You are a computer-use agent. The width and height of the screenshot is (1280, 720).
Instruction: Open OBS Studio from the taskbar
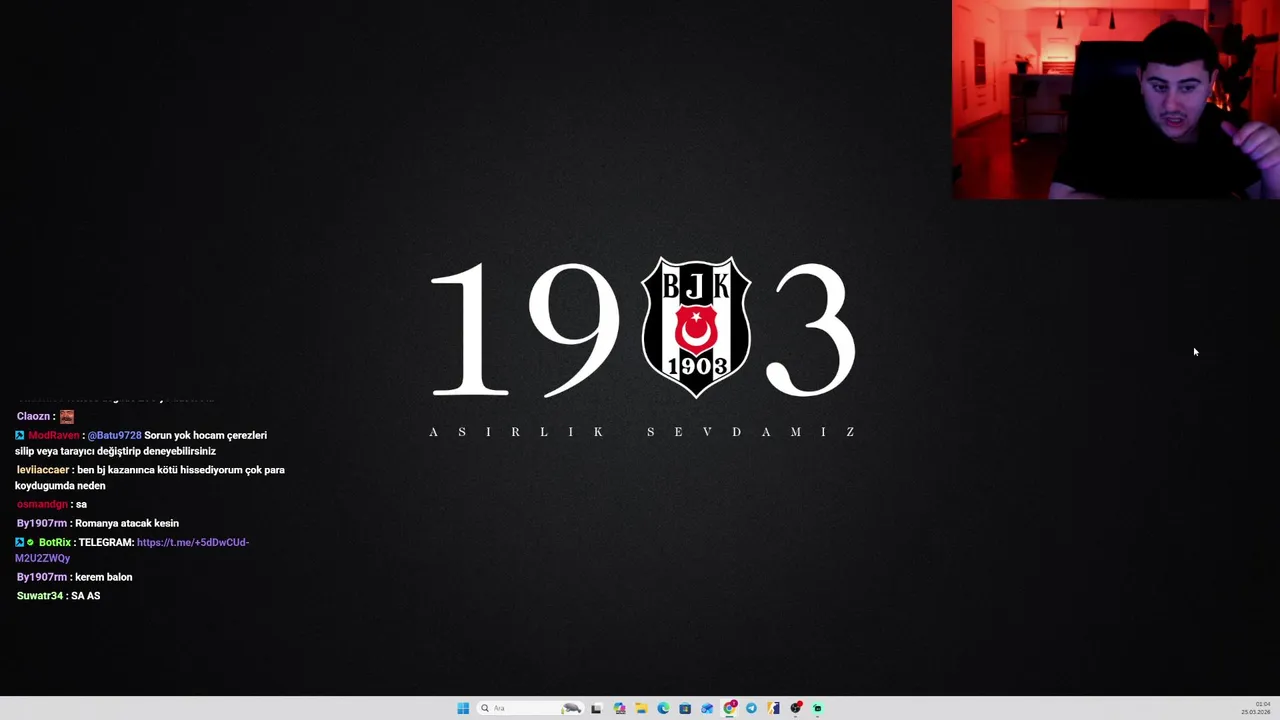795,708
